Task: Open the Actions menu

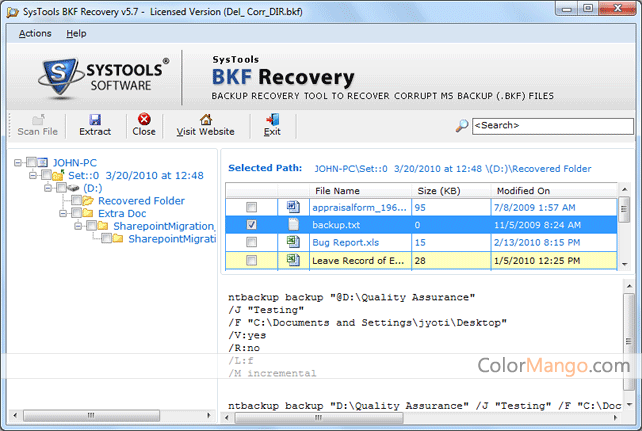Action: [35, 33]
